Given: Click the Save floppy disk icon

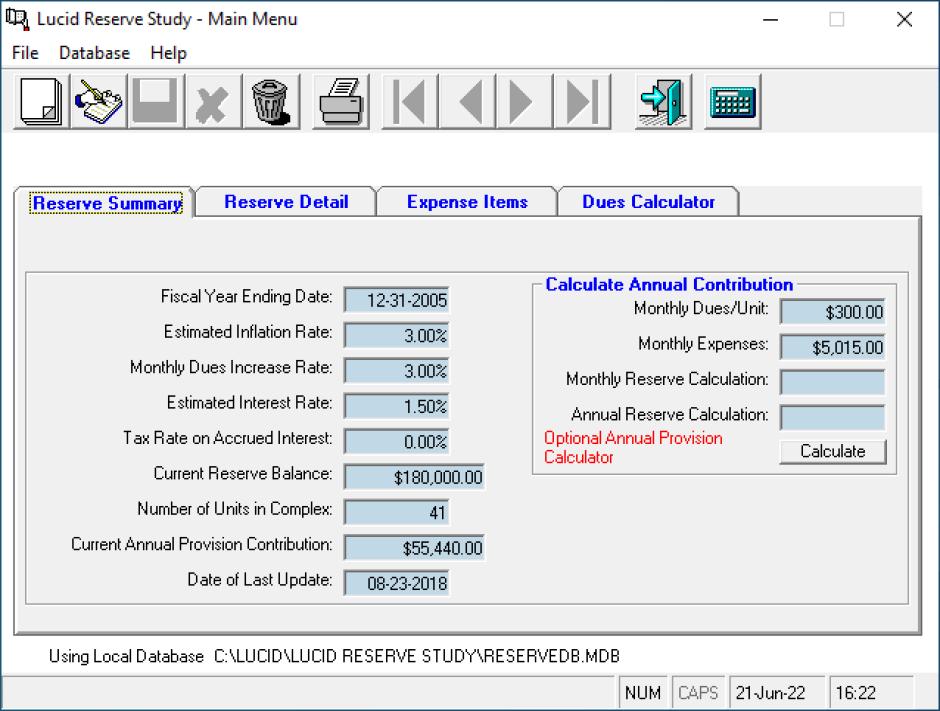Looking at the screenshot, I should [156, 101].
